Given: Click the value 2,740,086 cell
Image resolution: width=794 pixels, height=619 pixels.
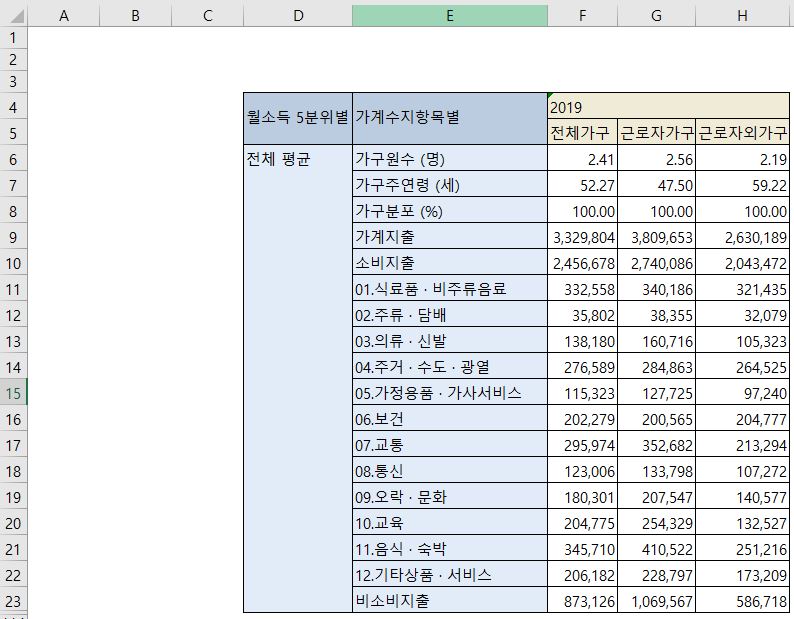Looking at the screenshot, I should [656, 262].
